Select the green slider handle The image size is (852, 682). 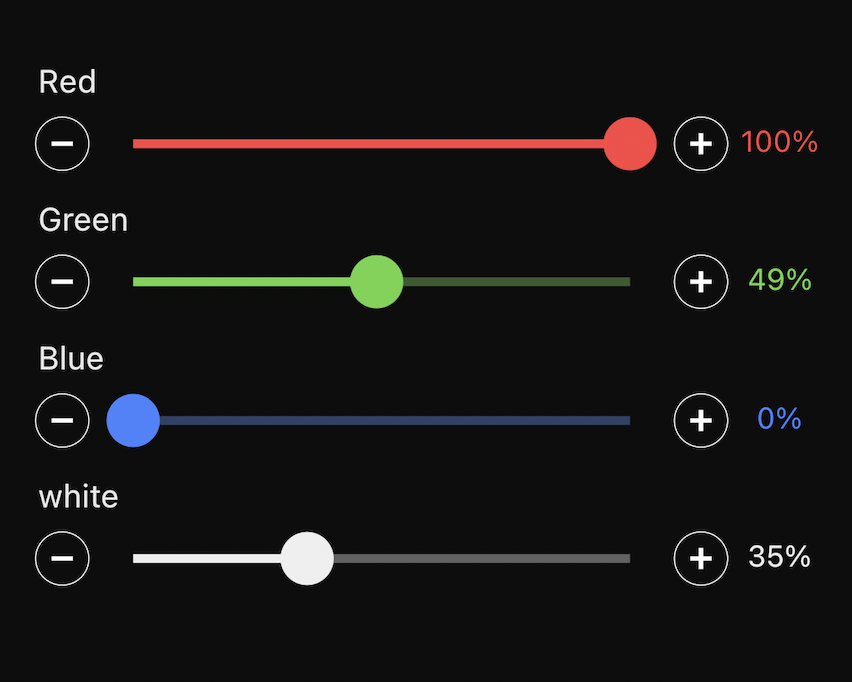(377, 282)
